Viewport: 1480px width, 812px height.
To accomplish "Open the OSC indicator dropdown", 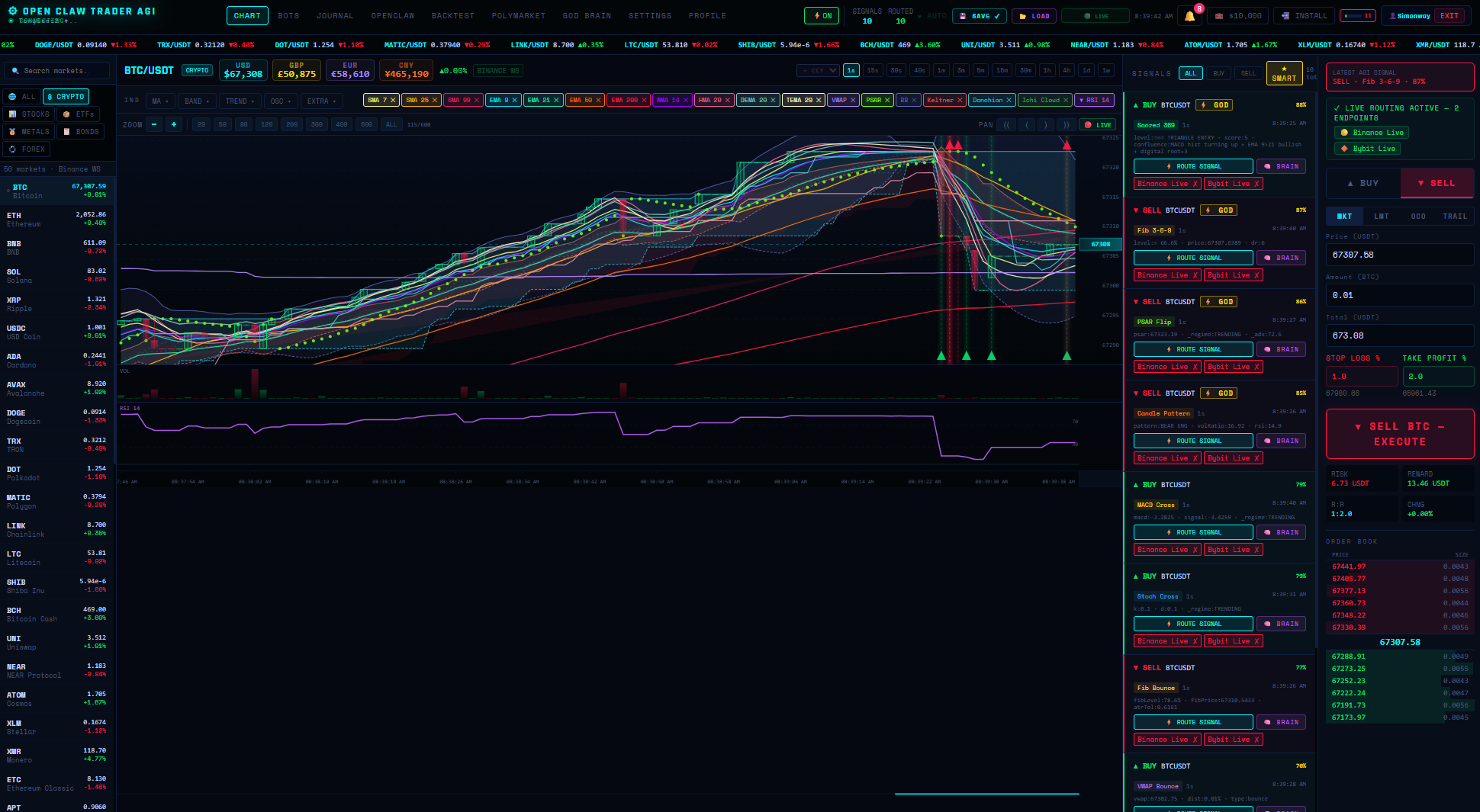I will [x=280, y=101].
